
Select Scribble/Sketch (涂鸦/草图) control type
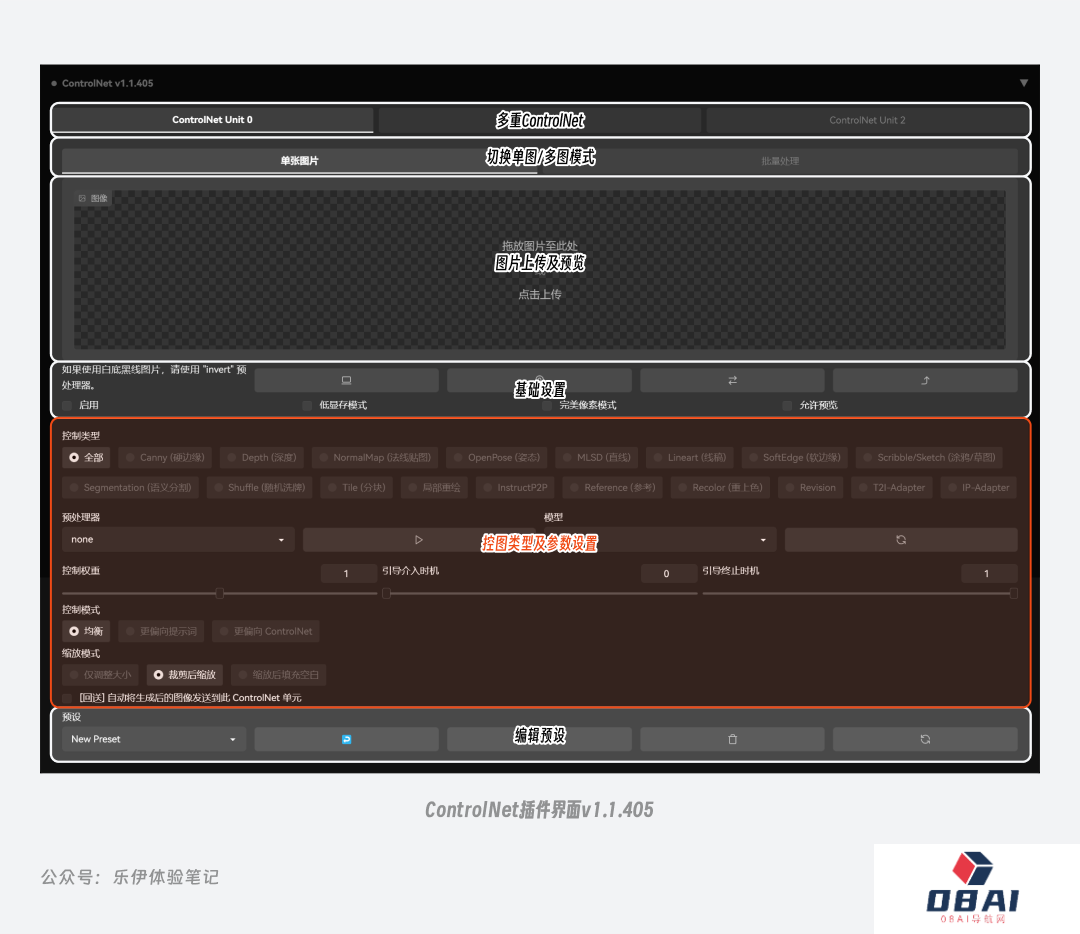pos(930,457)
